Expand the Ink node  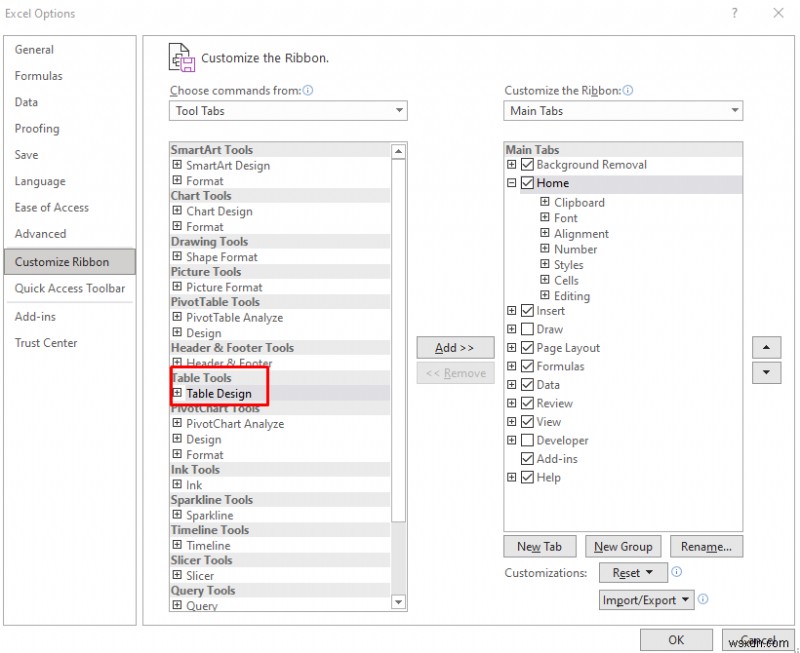[x=177, y=484]
